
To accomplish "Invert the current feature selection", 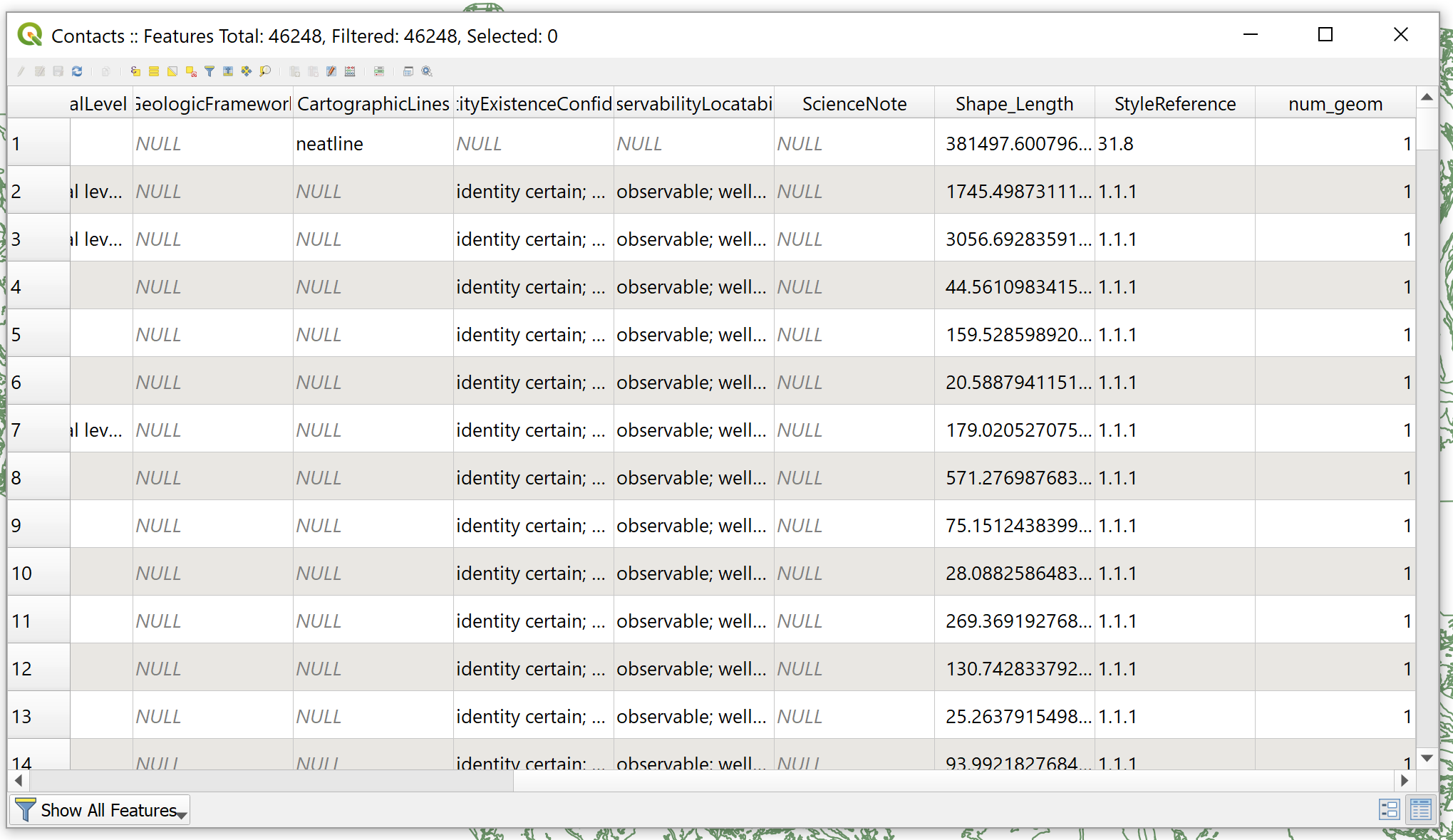I will coord(172,71).
